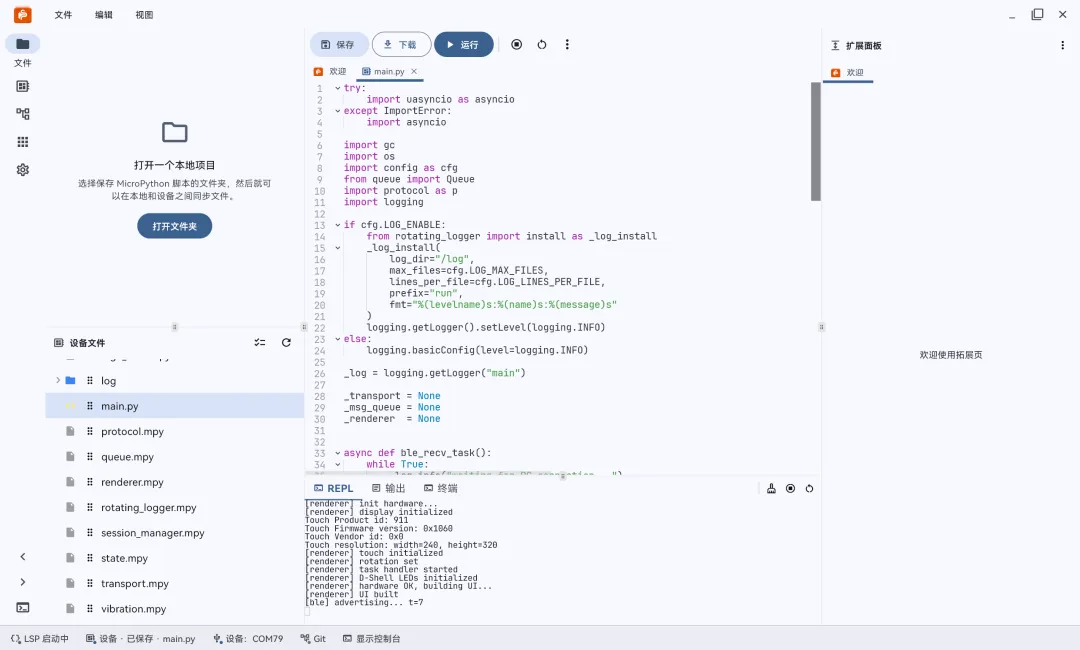This screenshot has height=650, width=1080.
Task: Switch to the 欢迎 editor tab
Action: 330,72
